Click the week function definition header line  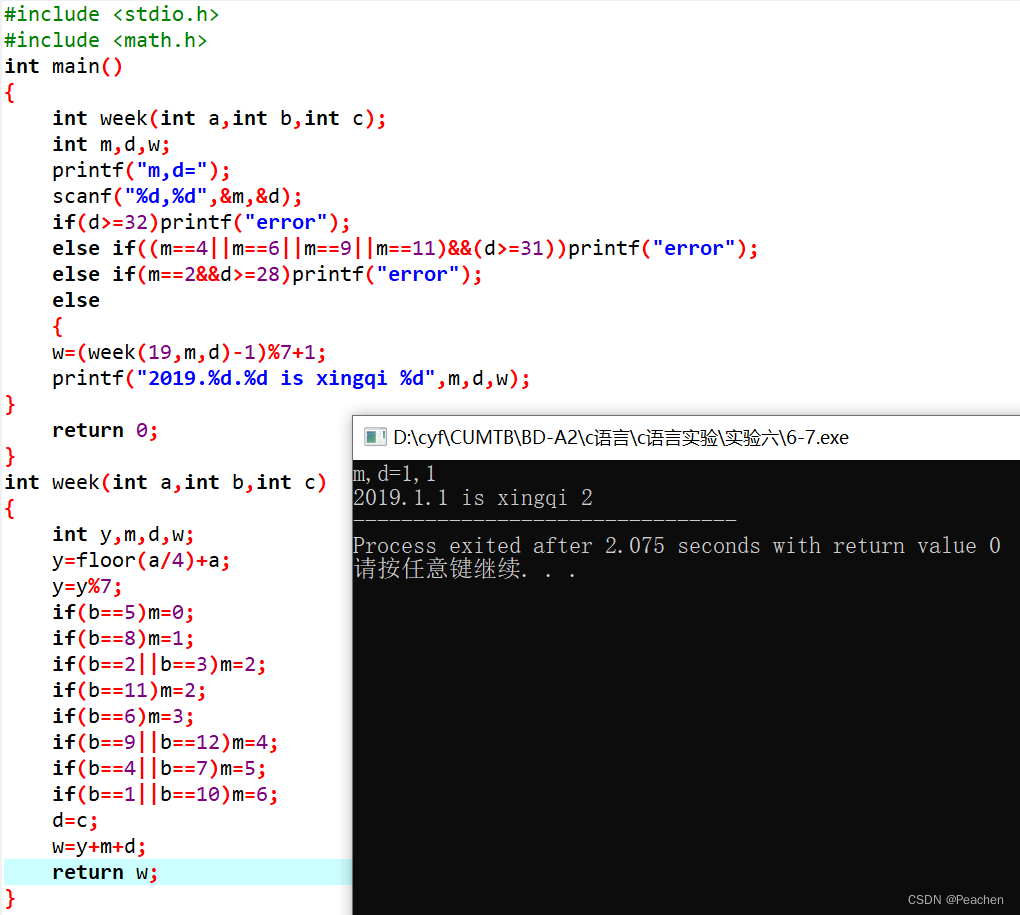click(165, 482)
